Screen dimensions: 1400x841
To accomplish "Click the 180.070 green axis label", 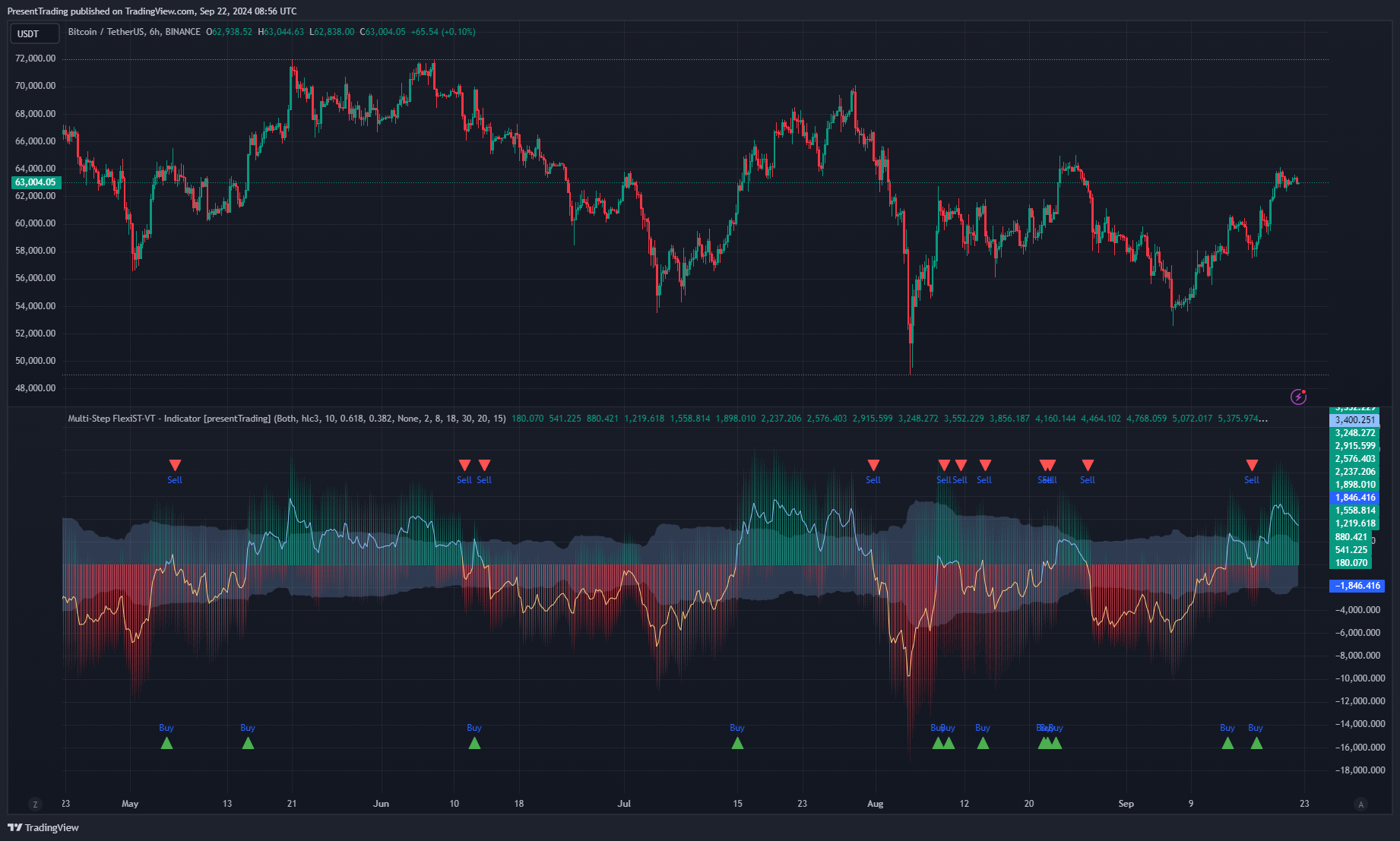I will tap(1351, 563).
